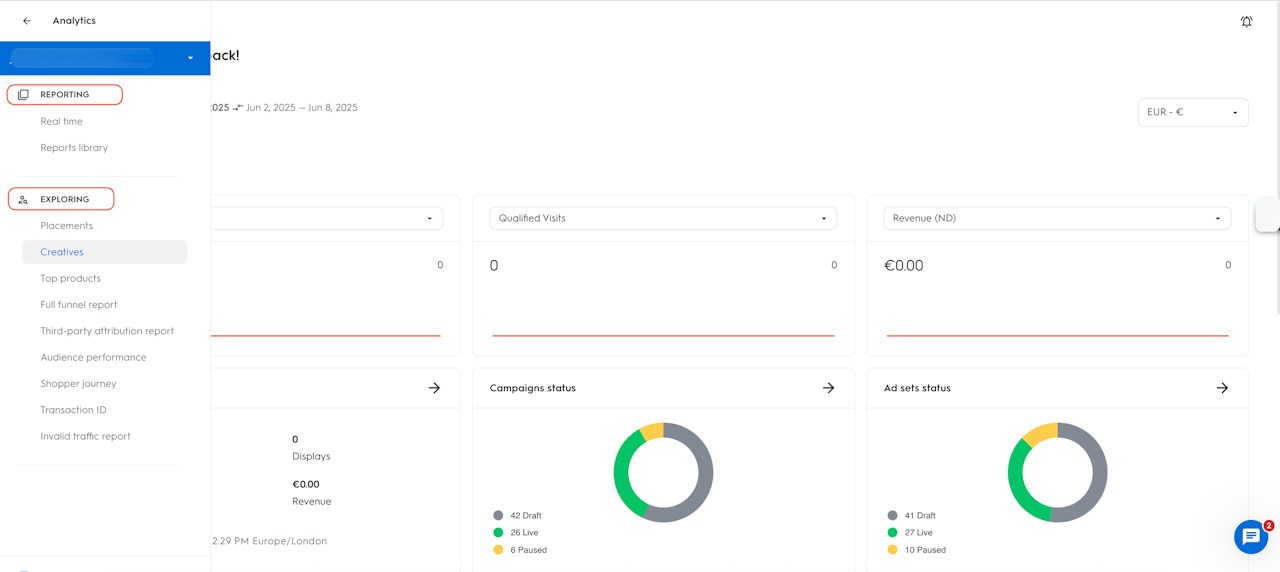The height and width of the screenshot is (572, 1280).
Task: Open the notifications bell icon
Action: pos(1246,21)
